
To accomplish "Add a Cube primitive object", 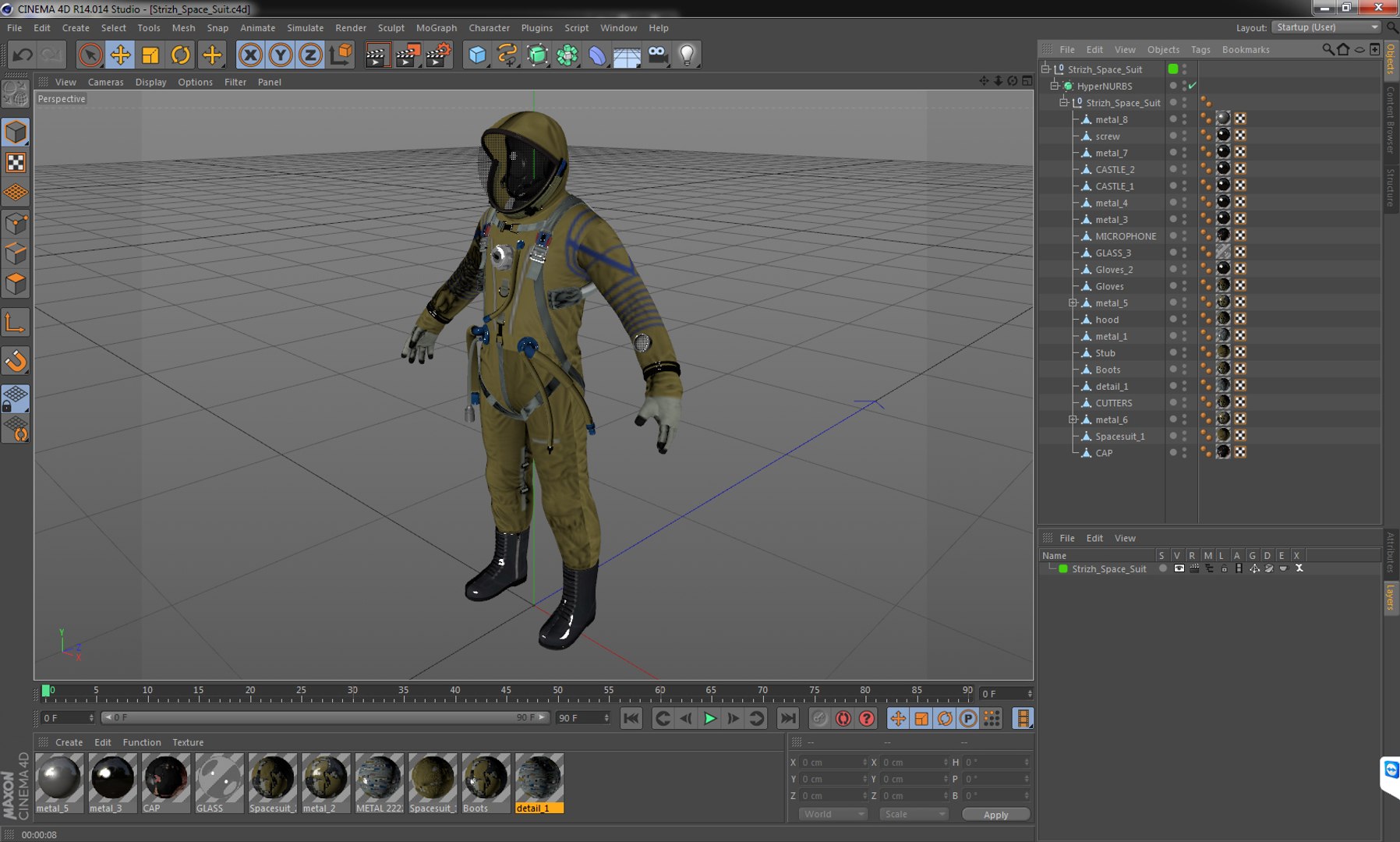I will tap(477, 55).
